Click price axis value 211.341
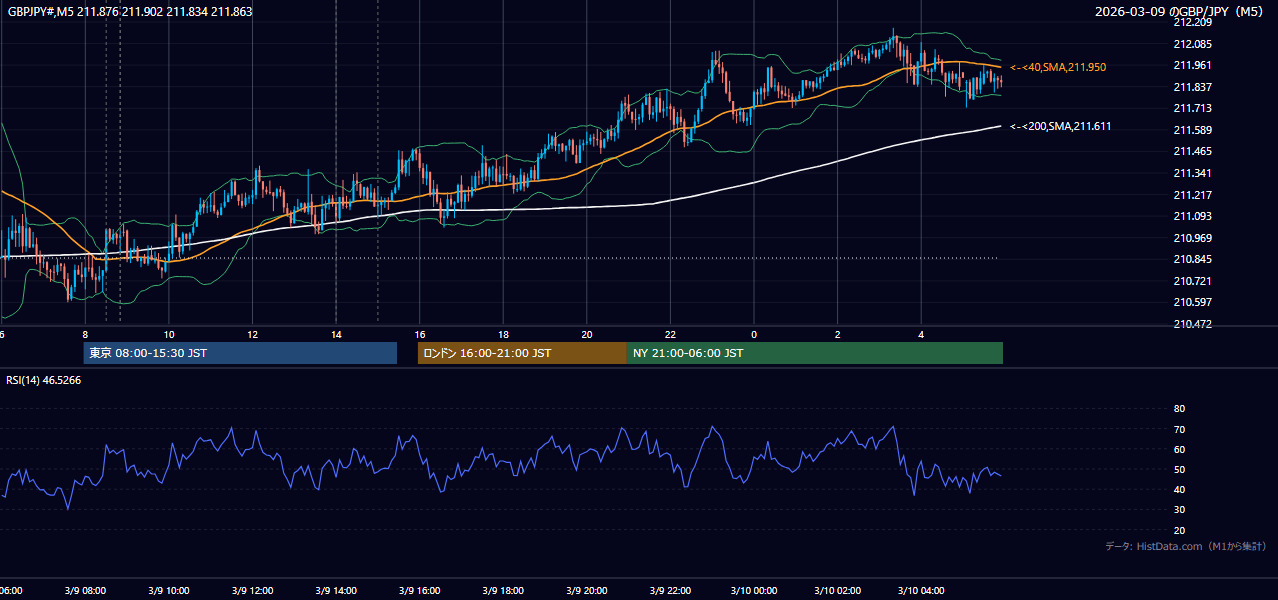The width and height of the screenshot is (1278, 600). tap(1193, 173)
